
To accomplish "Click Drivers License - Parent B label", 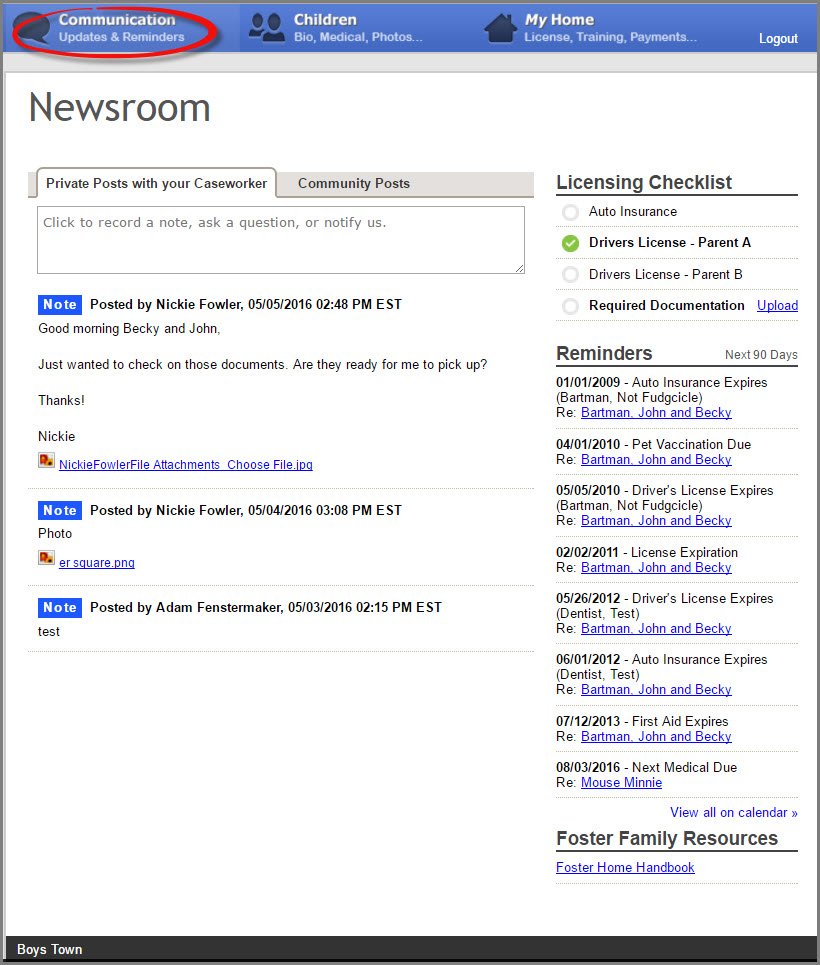I will coord(665,274).
